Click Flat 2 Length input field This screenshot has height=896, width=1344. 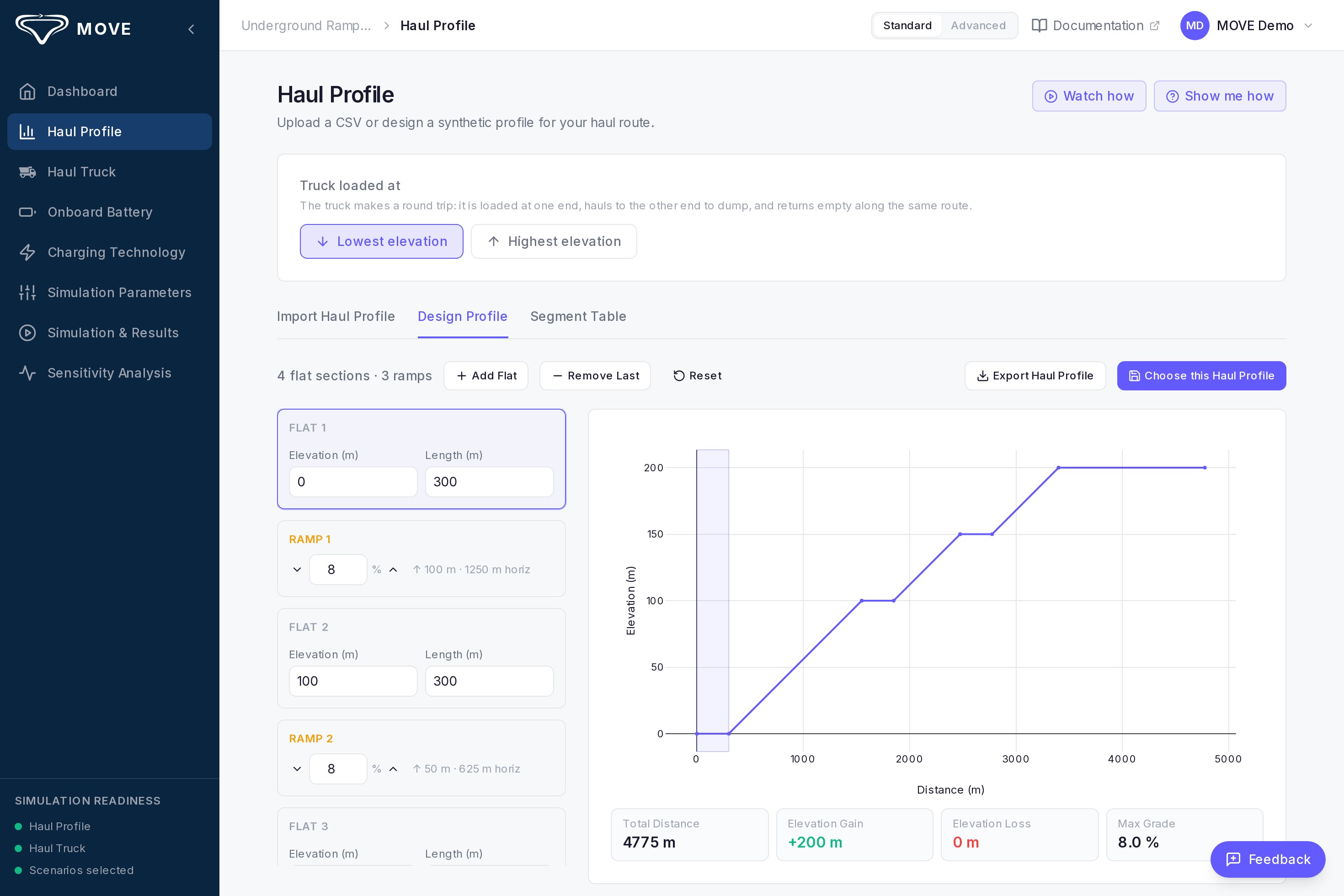pos(489,681)
